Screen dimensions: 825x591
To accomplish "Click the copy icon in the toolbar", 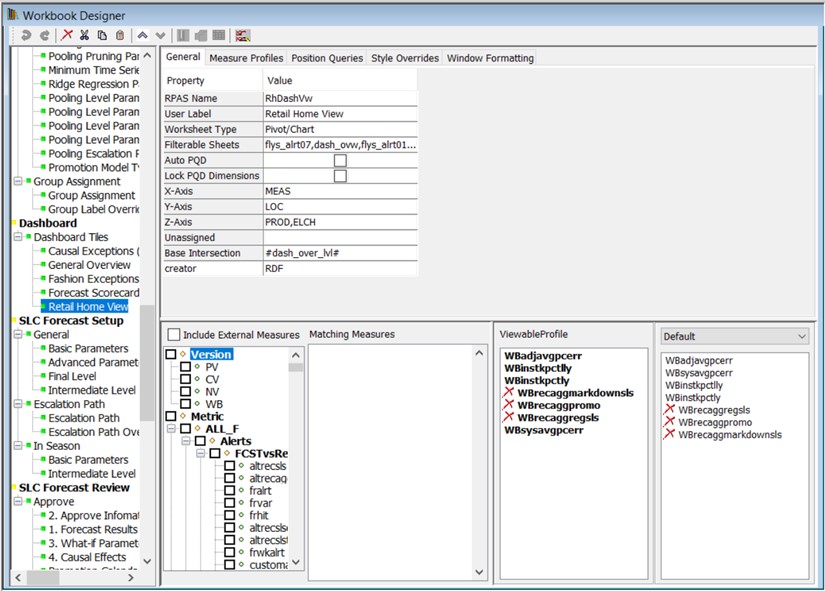I will pos(102,36).
